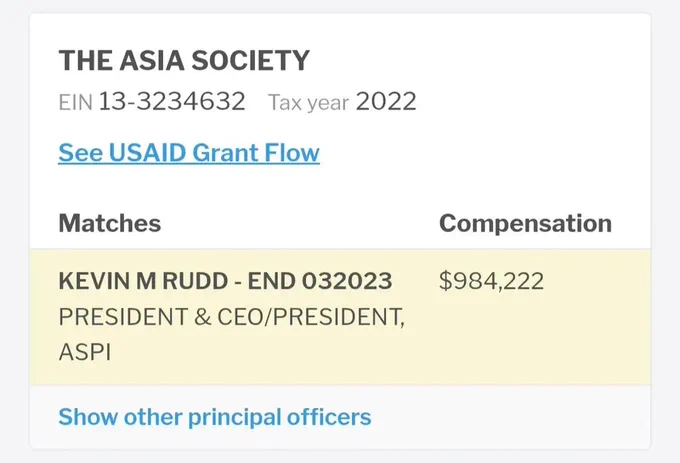
Task: Click the PRESIDENT & CEO/PRESIDENT title line
Action: [x=232, y=317]
